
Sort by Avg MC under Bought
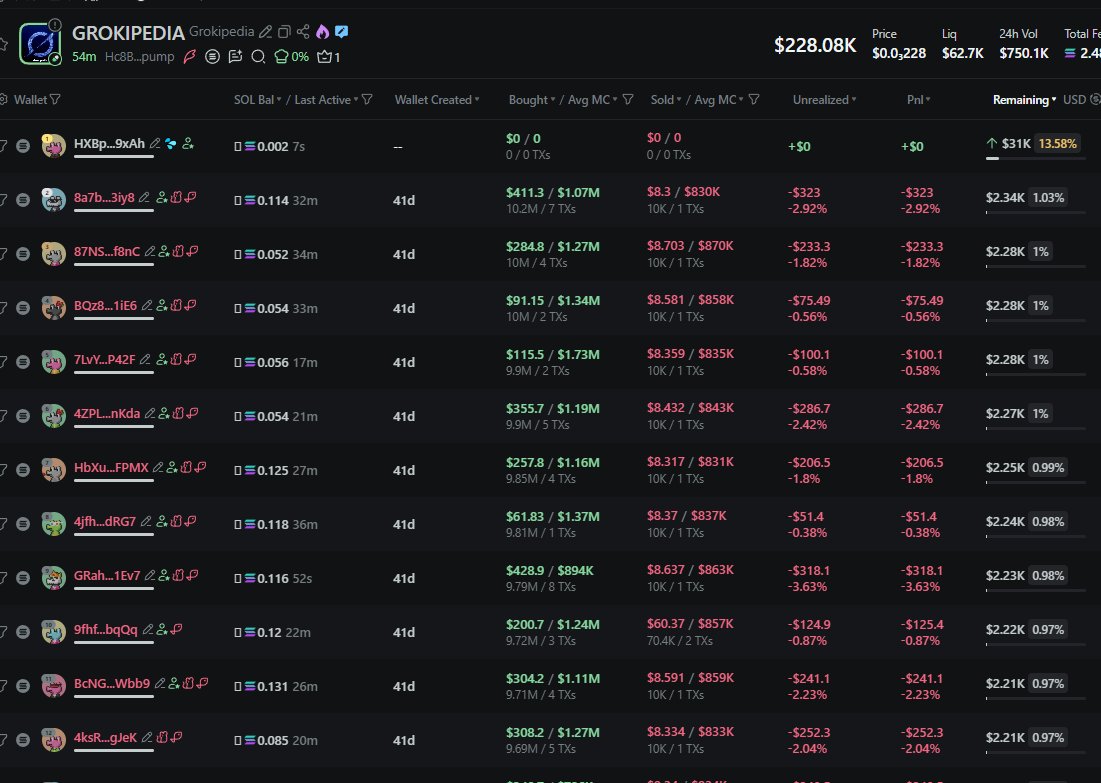click(x=593, y=100)
